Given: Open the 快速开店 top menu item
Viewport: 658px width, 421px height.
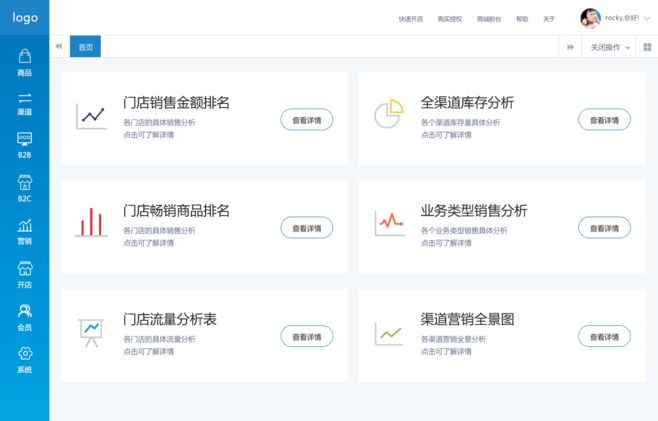Looking at the screenshot, I should [410, 19].
